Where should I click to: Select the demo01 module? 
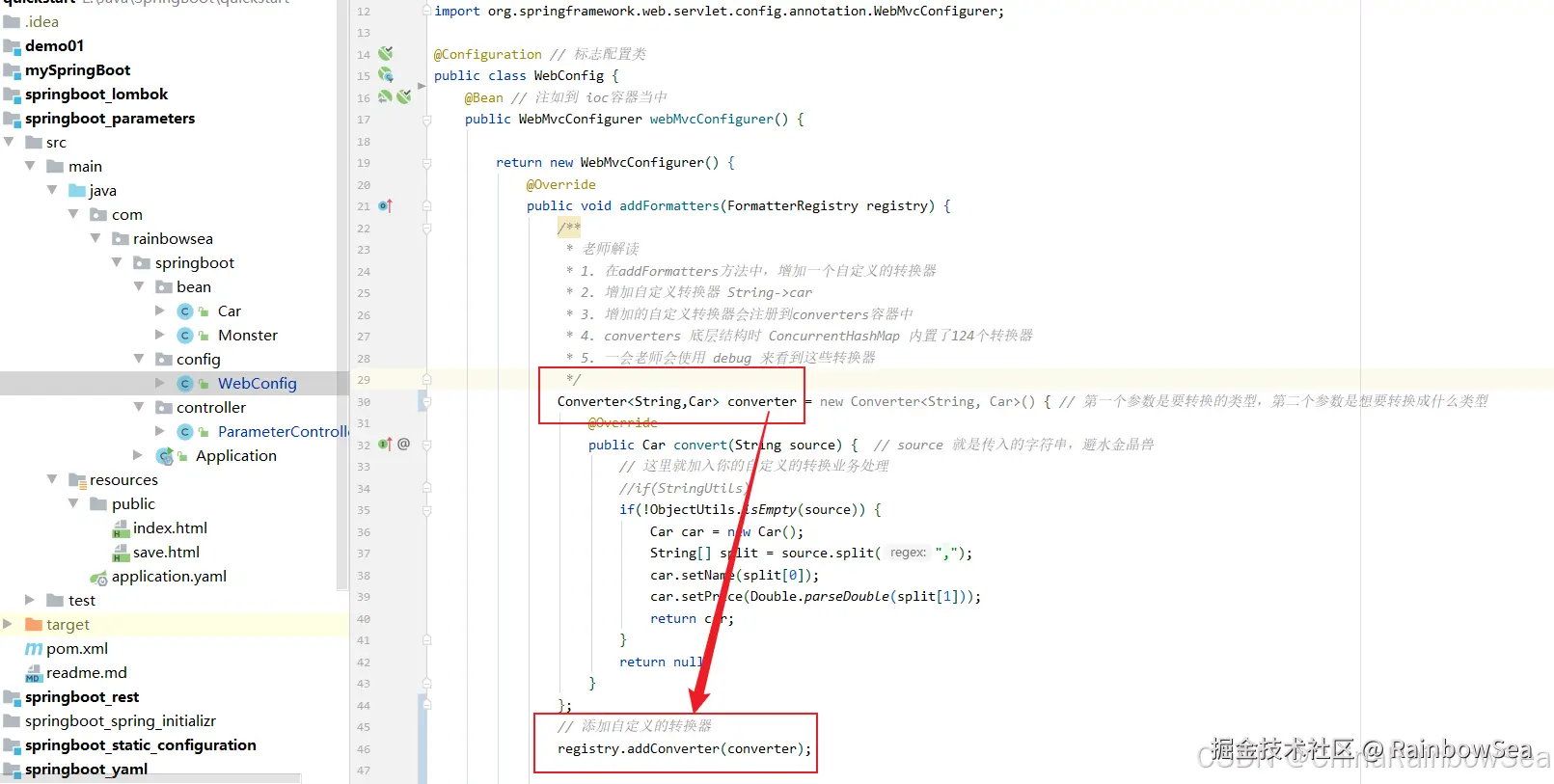tap(54, 45)
